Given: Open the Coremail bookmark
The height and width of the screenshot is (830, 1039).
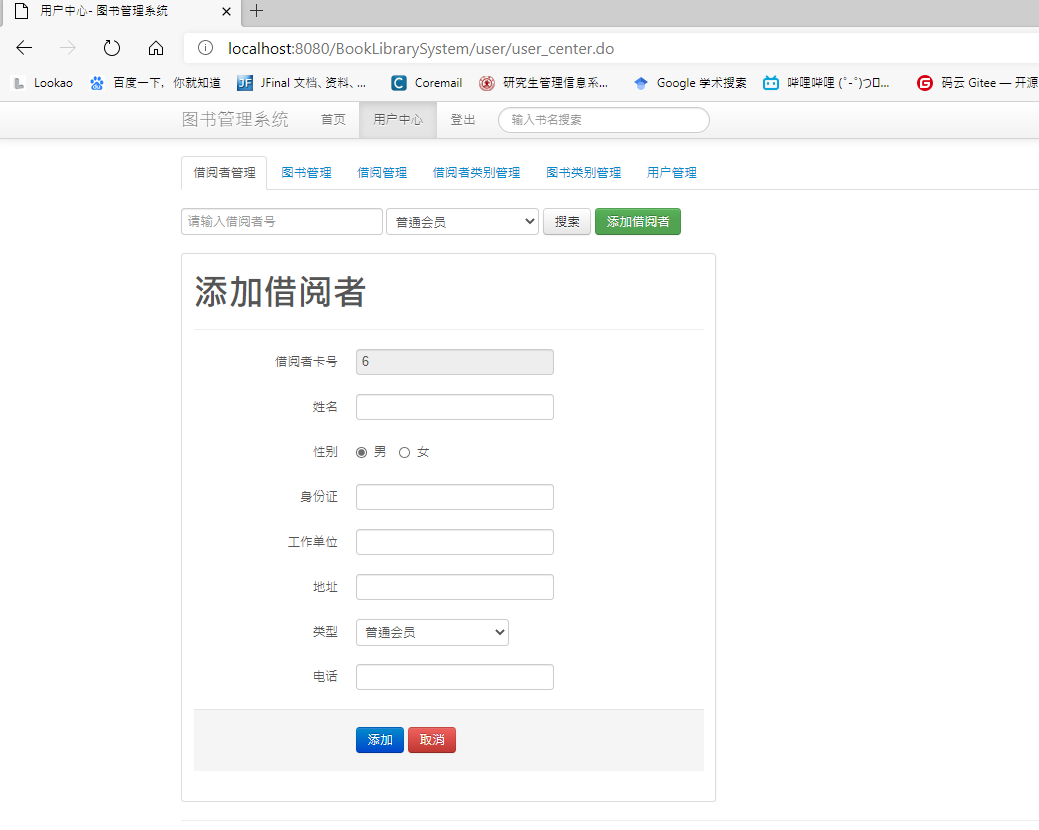Looking at the screenshot, I should 427,83.
